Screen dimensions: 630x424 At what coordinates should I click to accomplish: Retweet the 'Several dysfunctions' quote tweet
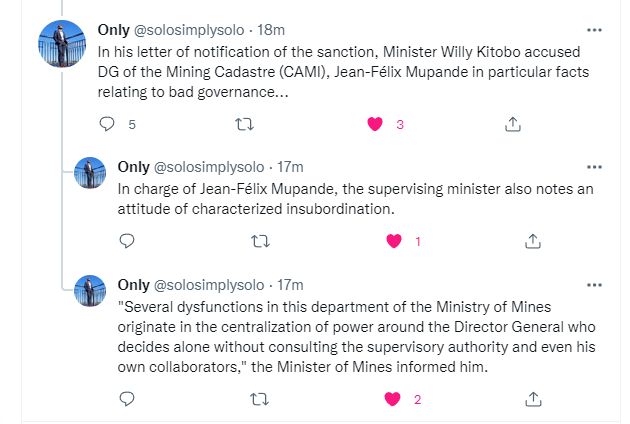tap(261, 398)
